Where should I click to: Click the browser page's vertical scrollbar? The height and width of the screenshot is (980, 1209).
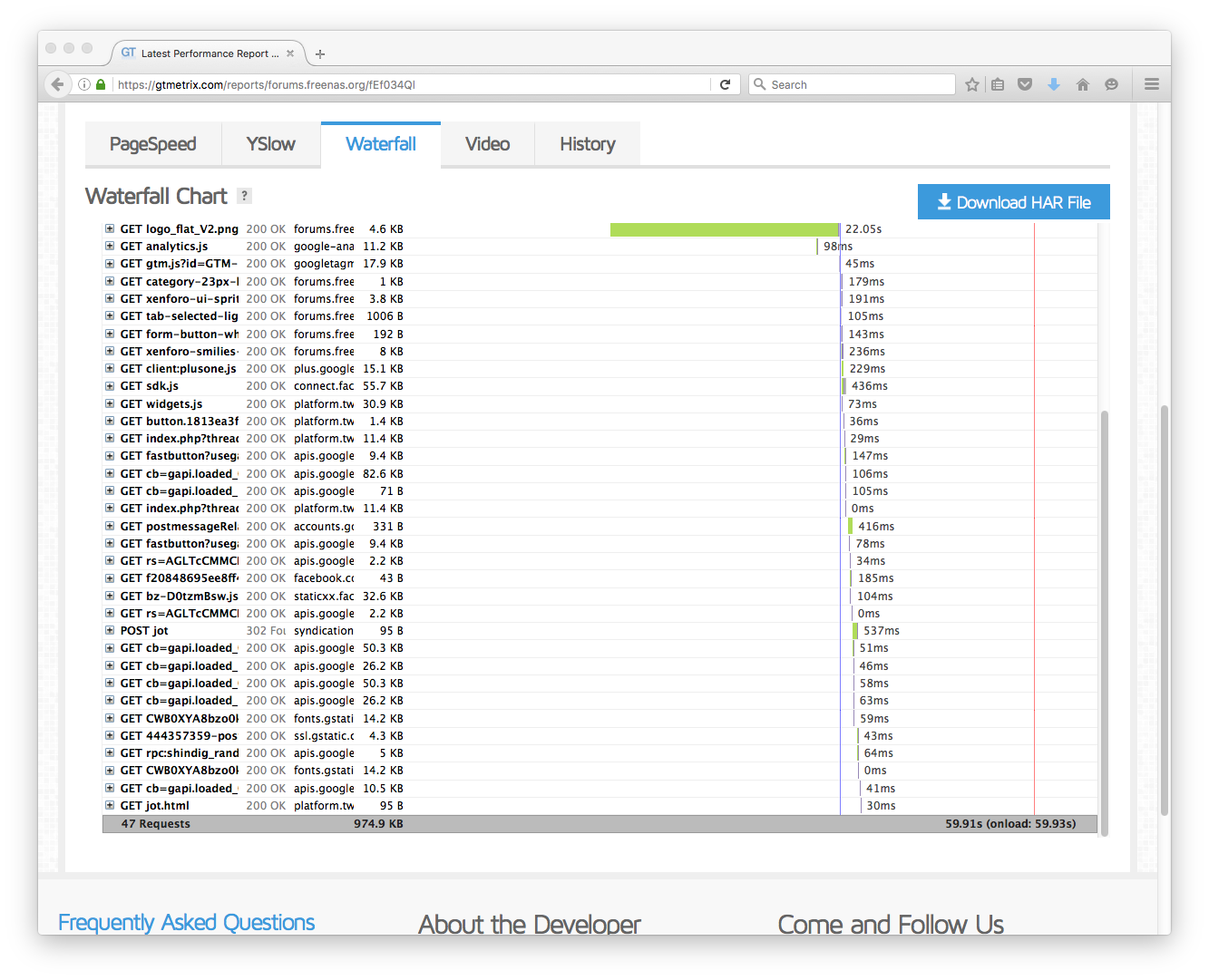[x=1165, y=610]
